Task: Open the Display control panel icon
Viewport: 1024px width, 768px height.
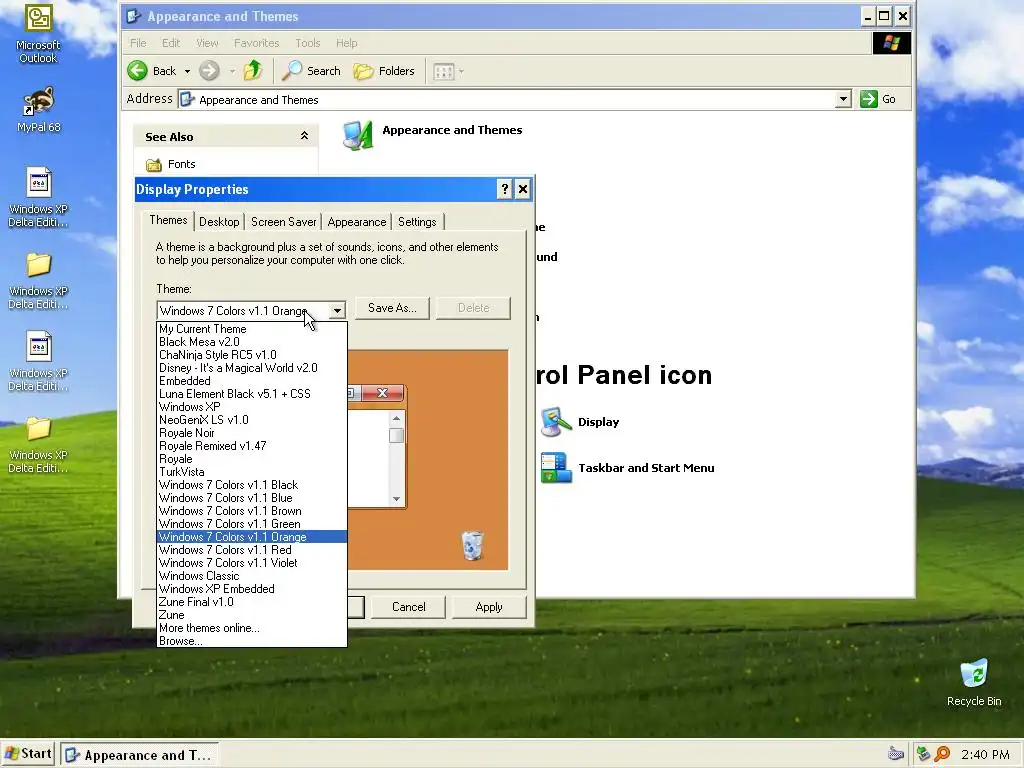Action: tap(556, 422)
